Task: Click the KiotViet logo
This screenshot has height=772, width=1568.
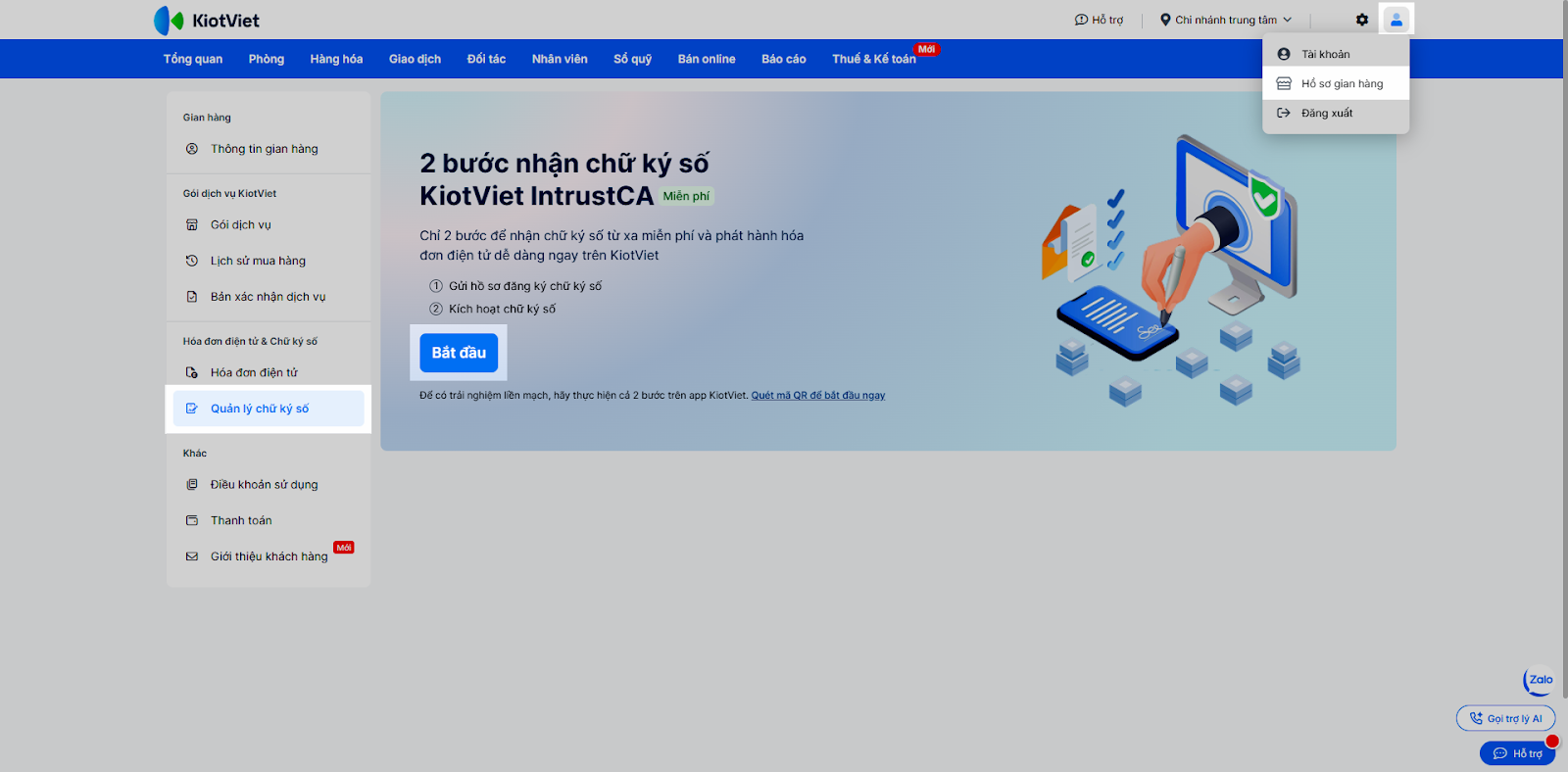Action: coord(207,21)
